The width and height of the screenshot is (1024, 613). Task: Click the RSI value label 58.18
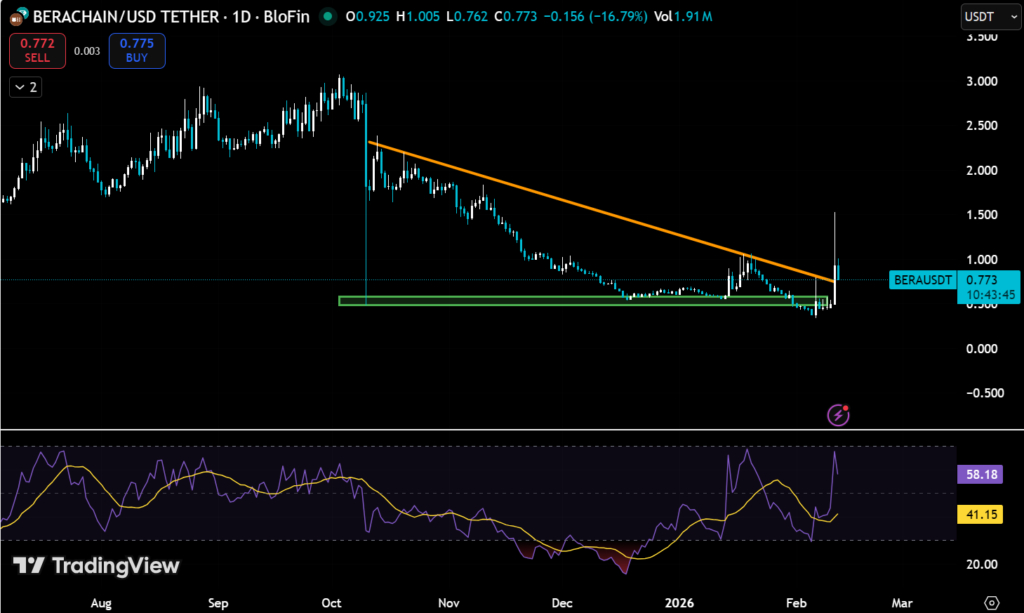(979, 475)
